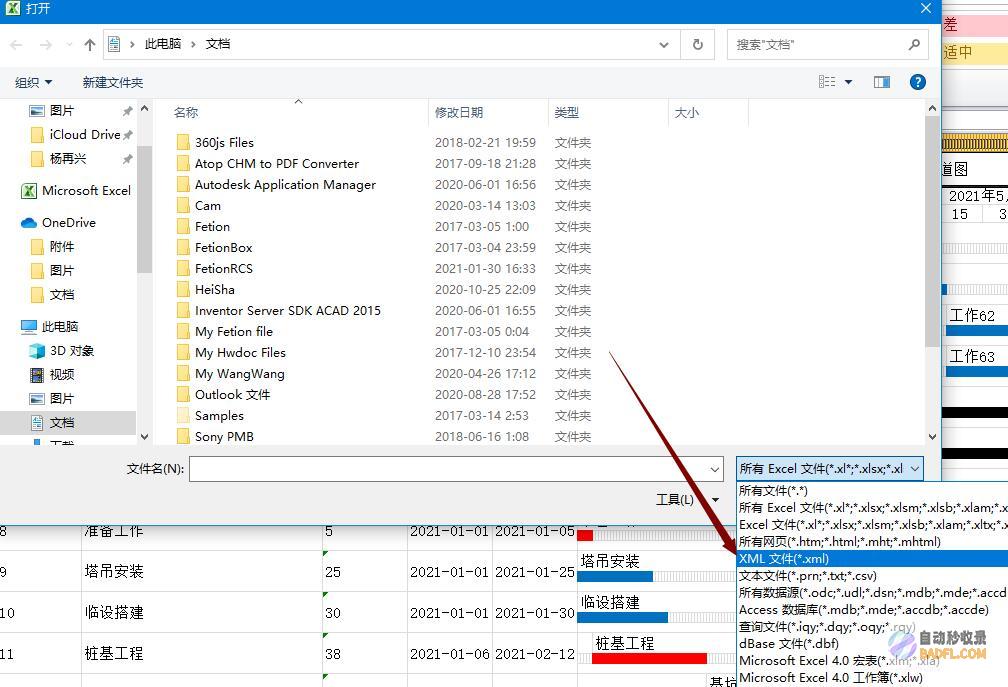This screenshot has height=687, width=1008.
Task: Click the 工作62 blue Gantt bar in Excel
Action: (976, 331)
